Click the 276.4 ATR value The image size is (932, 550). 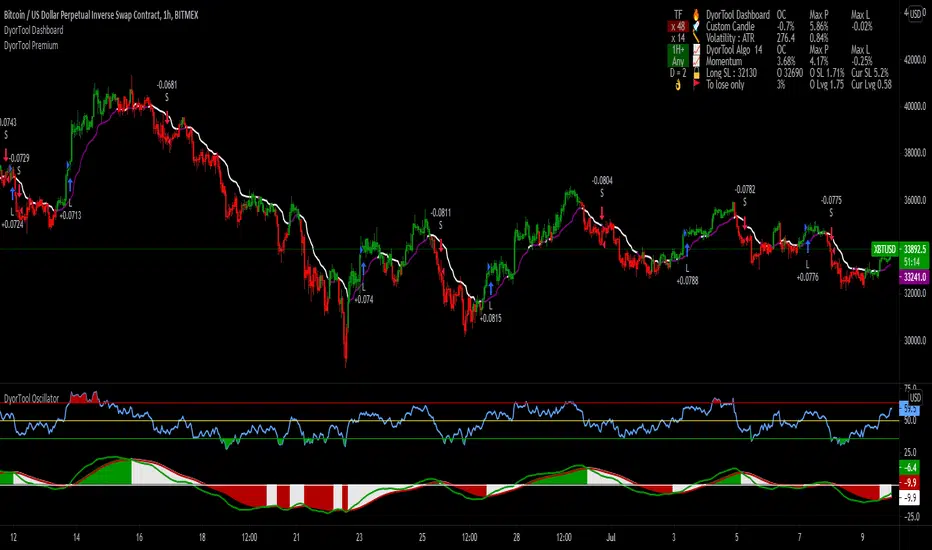(x=786, y=38)
